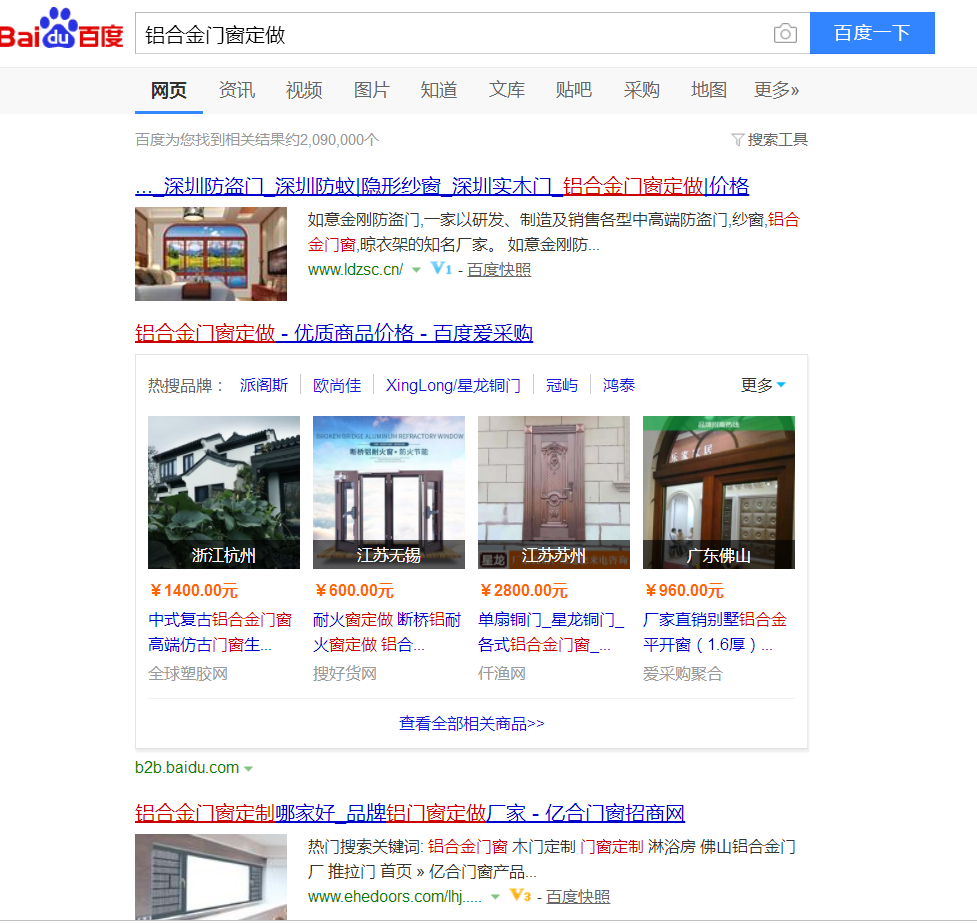977x923 pixels.
Task: Click the window frame result thumbnail
Action: [x=211, y=877]
